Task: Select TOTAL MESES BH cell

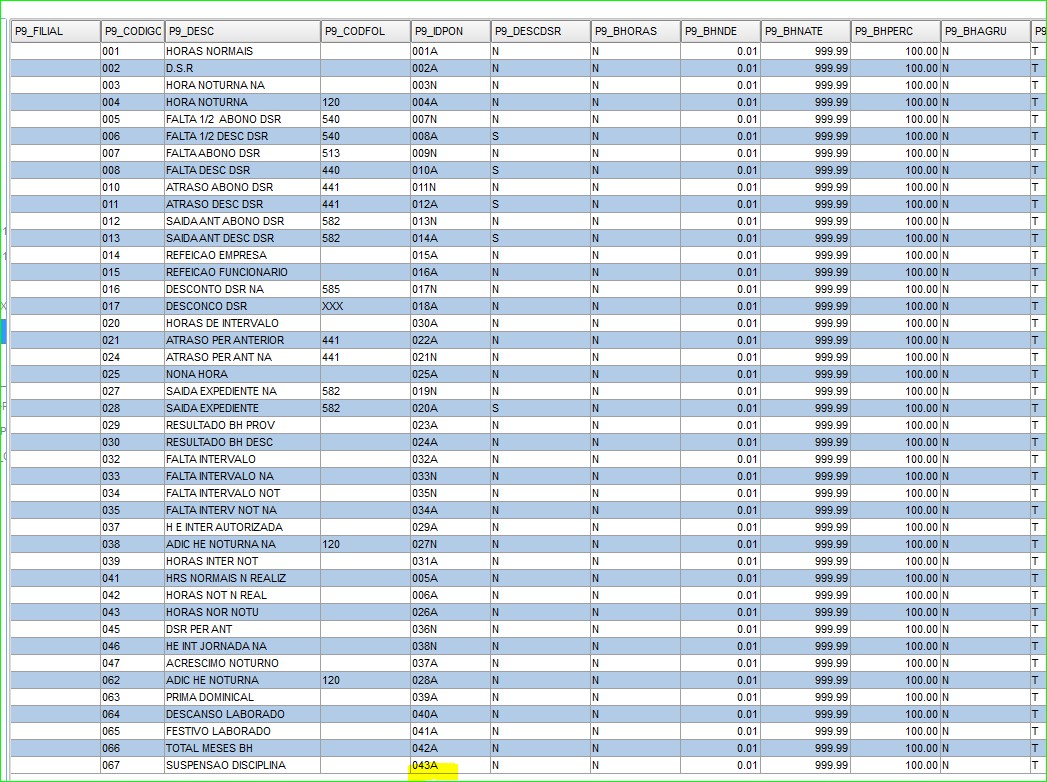Action: click(242, 749)
